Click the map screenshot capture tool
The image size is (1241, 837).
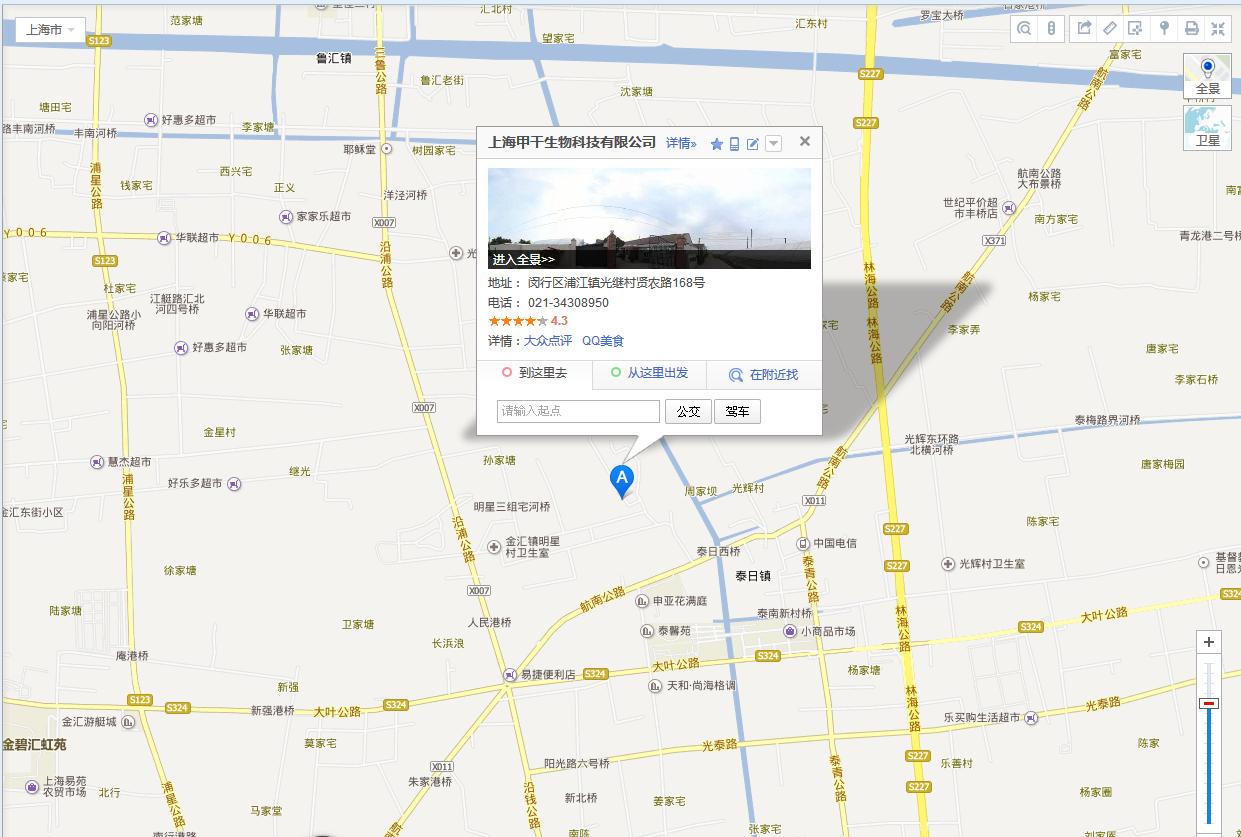(x=1136, y=29)
